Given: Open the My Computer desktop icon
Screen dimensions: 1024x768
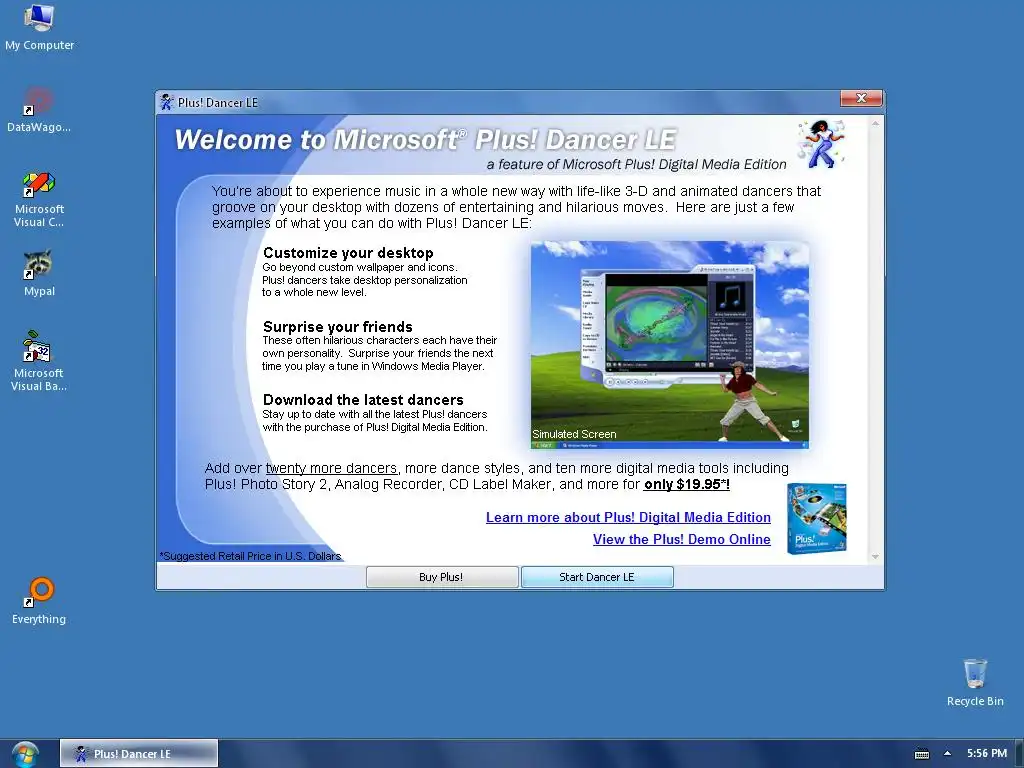Looking at the screenshot, I should (x=39, y=27).
